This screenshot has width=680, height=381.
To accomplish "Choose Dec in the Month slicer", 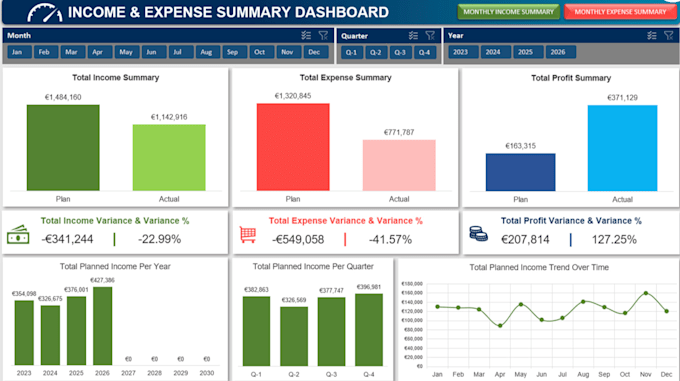I will [x=315, y=52].
